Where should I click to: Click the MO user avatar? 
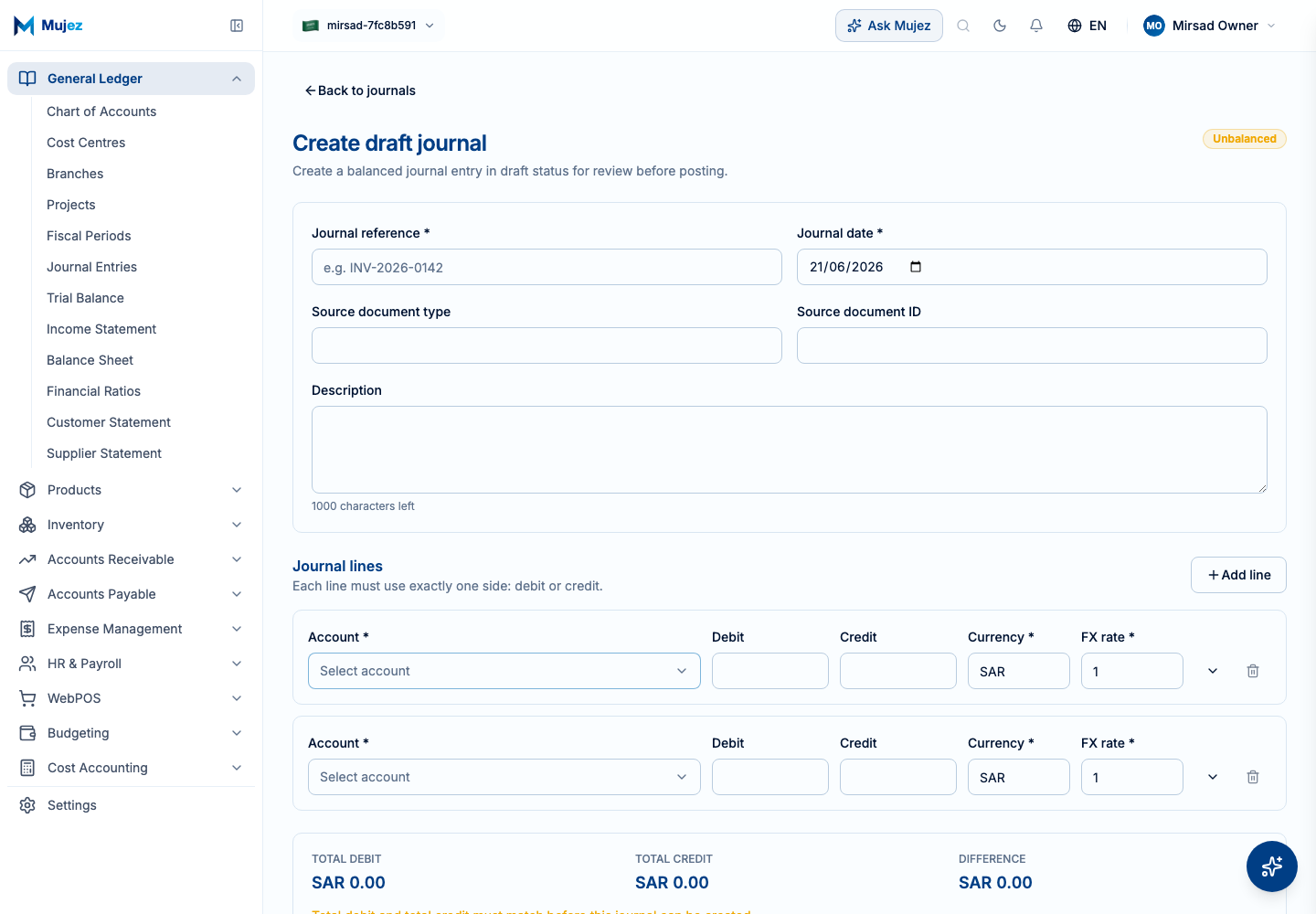tap(1154, 26)
